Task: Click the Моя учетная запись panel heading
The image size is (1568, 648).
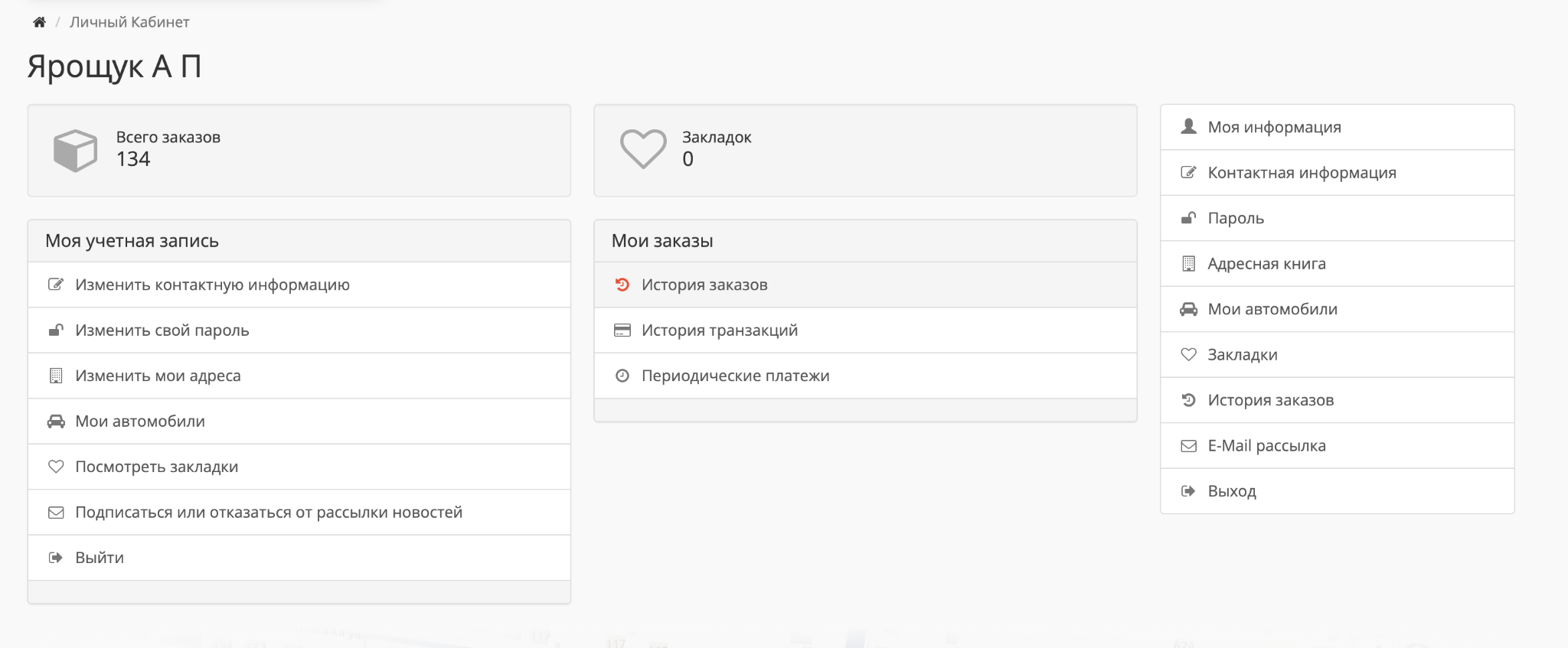Action: pos(132,241)
